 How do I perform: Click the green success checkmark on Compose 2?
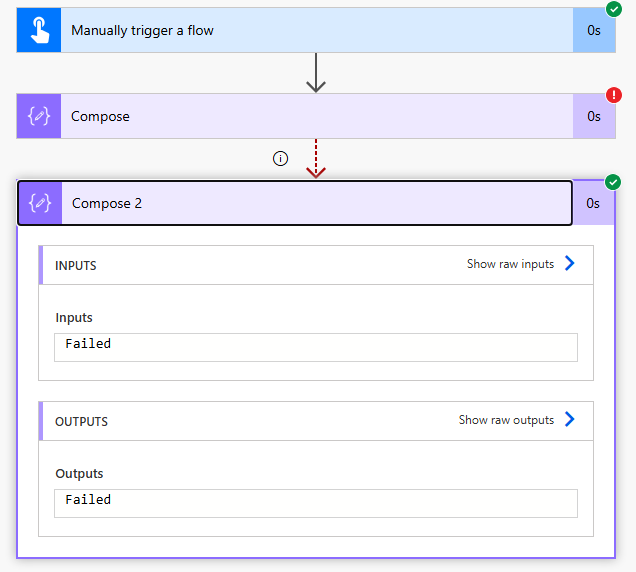point(613,182)
